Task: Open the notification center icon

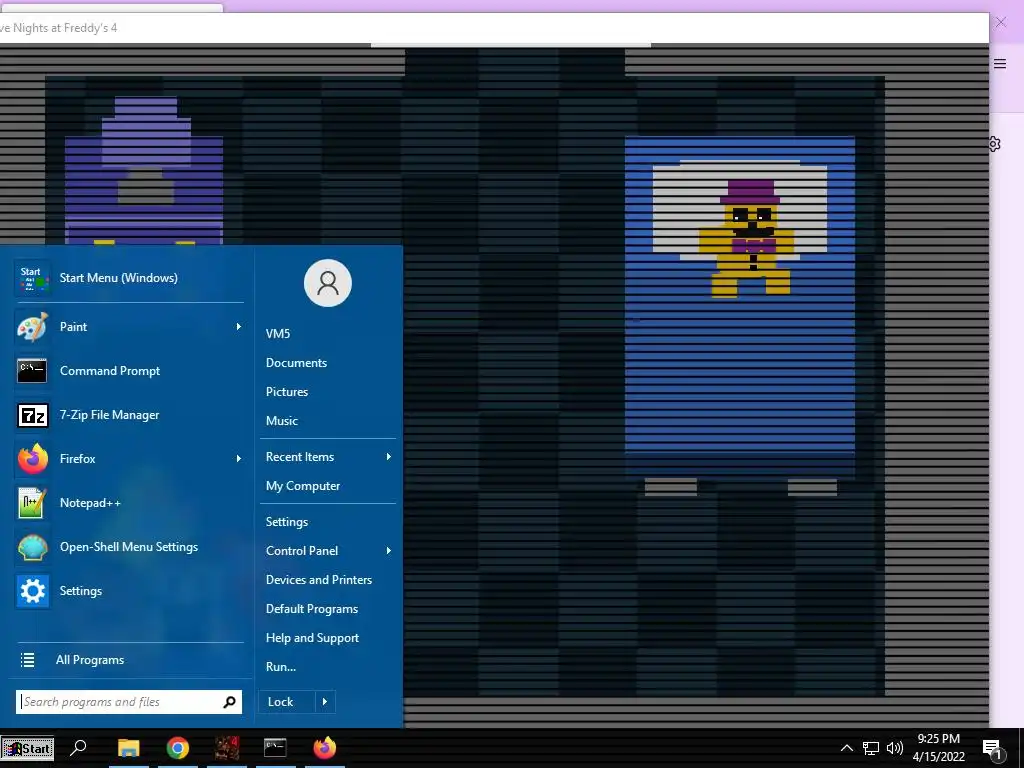Action: click(x=993, y=749)
